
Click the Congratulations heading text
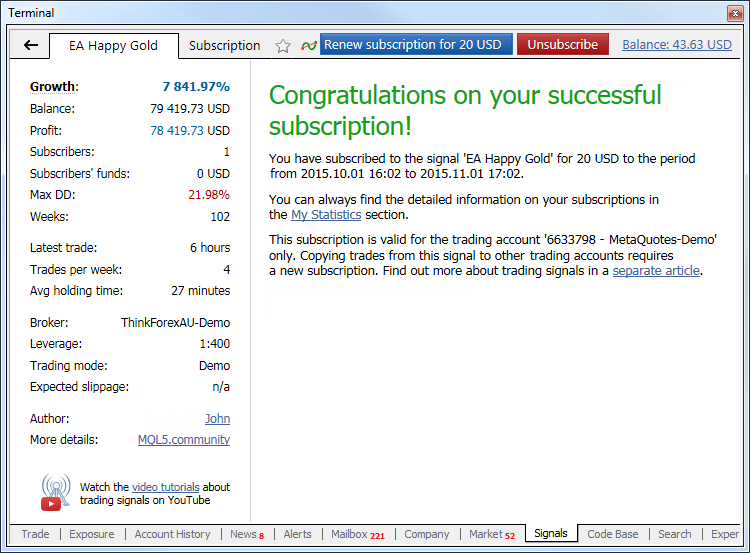coord(465,111)
